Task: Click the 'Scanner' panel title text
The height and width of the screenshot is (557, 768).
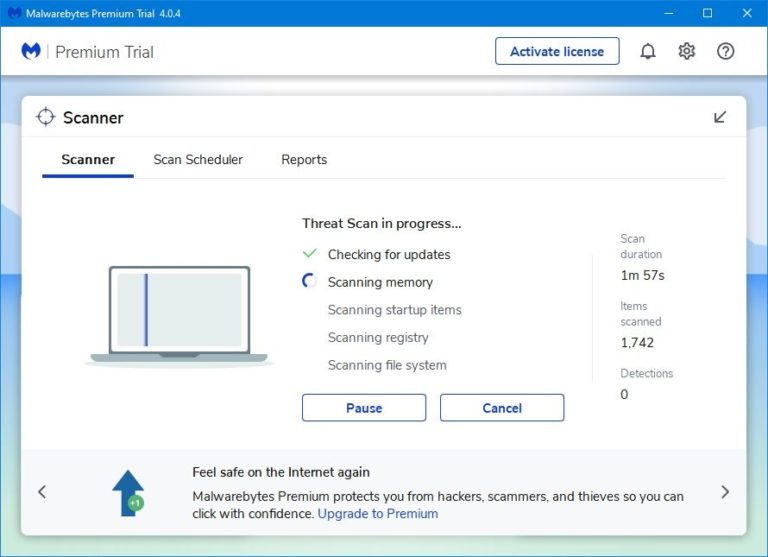Action: pos(93,118)
